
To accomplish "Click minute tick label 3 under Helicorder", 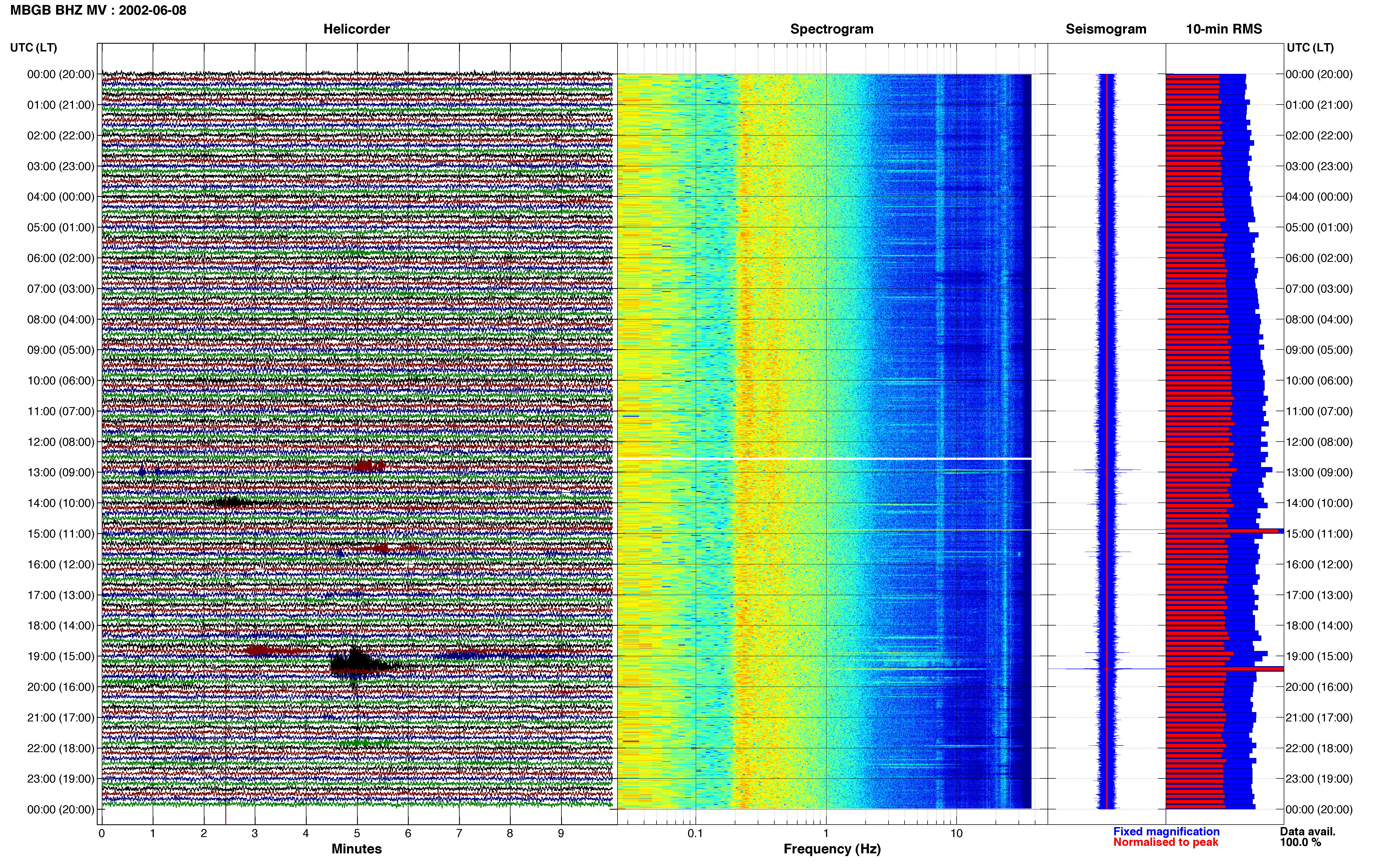I will tap(255, 833).
